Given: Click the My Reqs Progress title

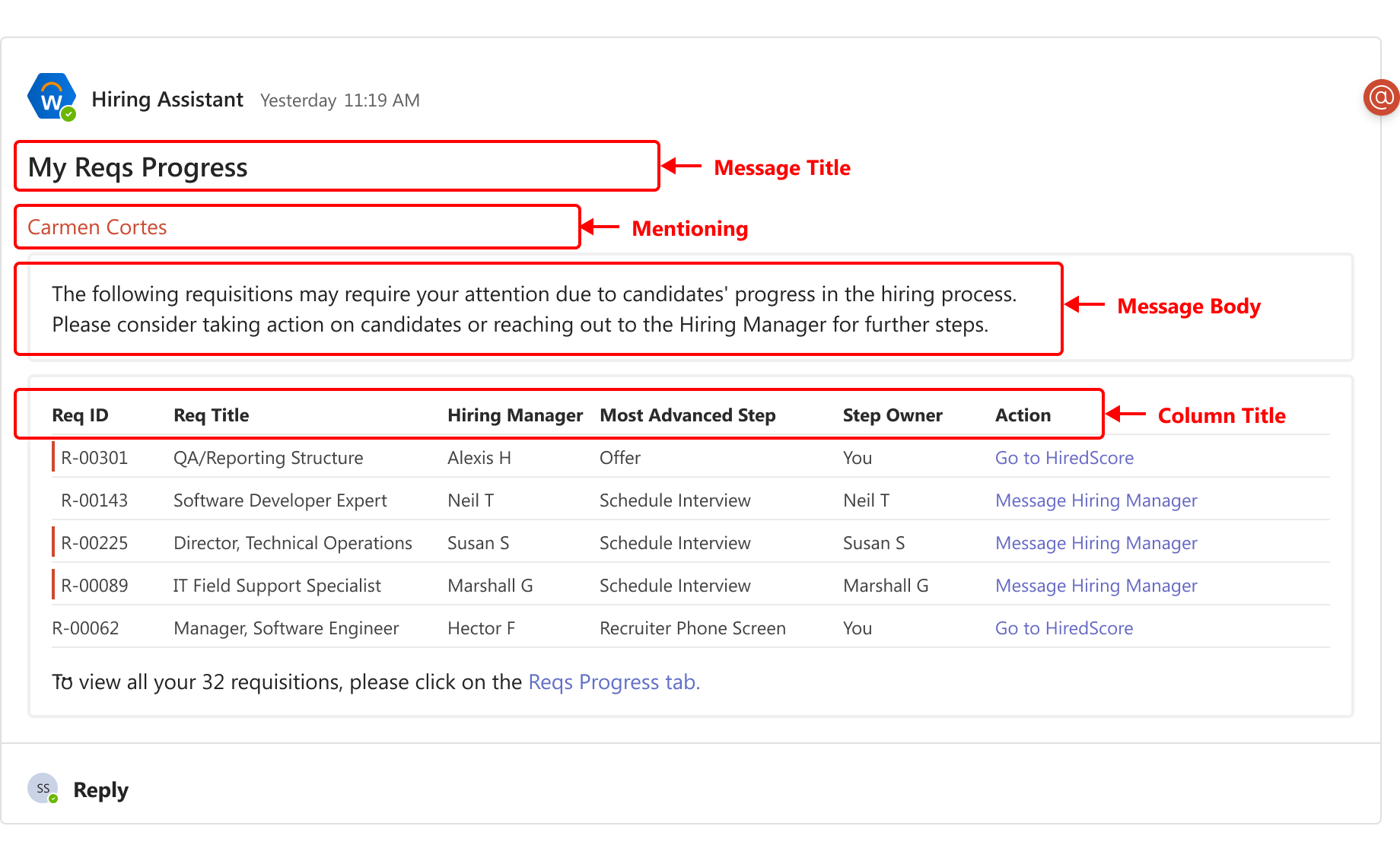Looking at the screenshot, I should (x=138, y=167).
